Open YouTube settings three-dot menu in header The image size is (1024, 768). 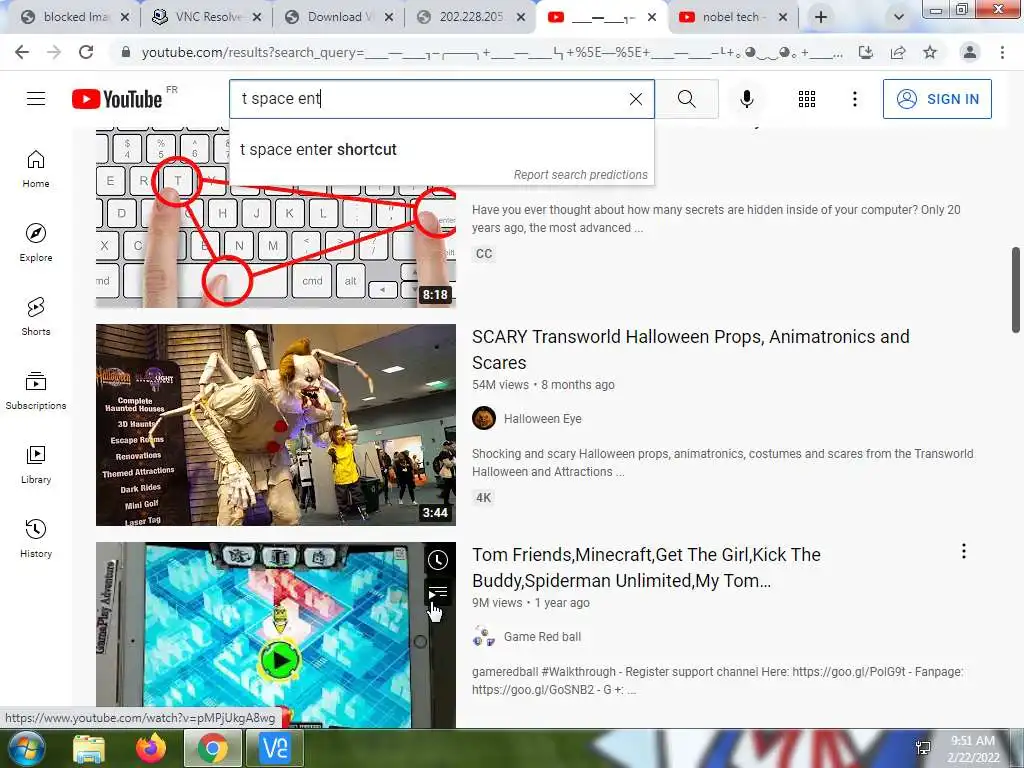click(x=854, y=99)
